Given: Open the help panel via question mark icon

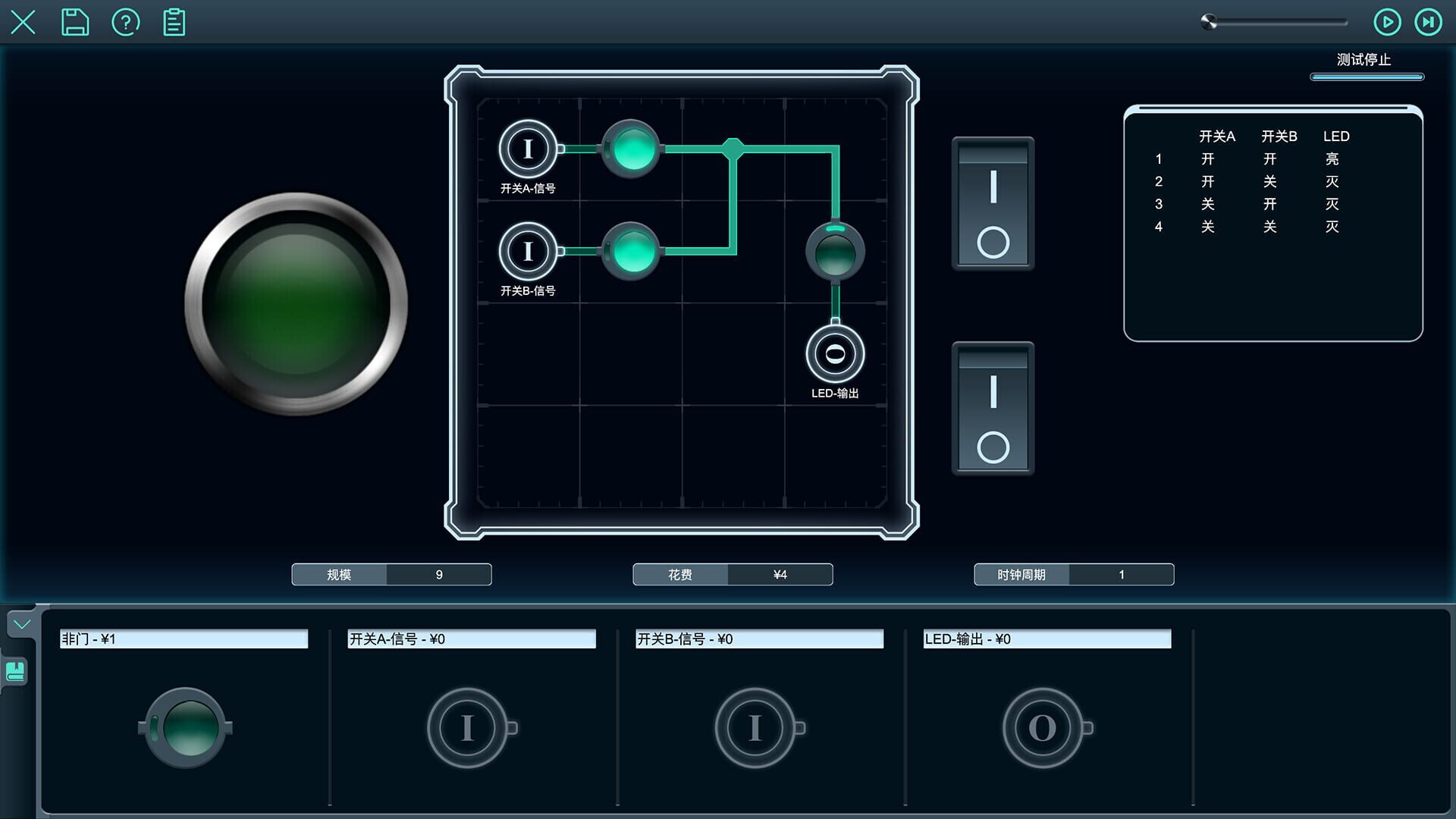Looking at the screenshot, I should [x=126, y=22].
